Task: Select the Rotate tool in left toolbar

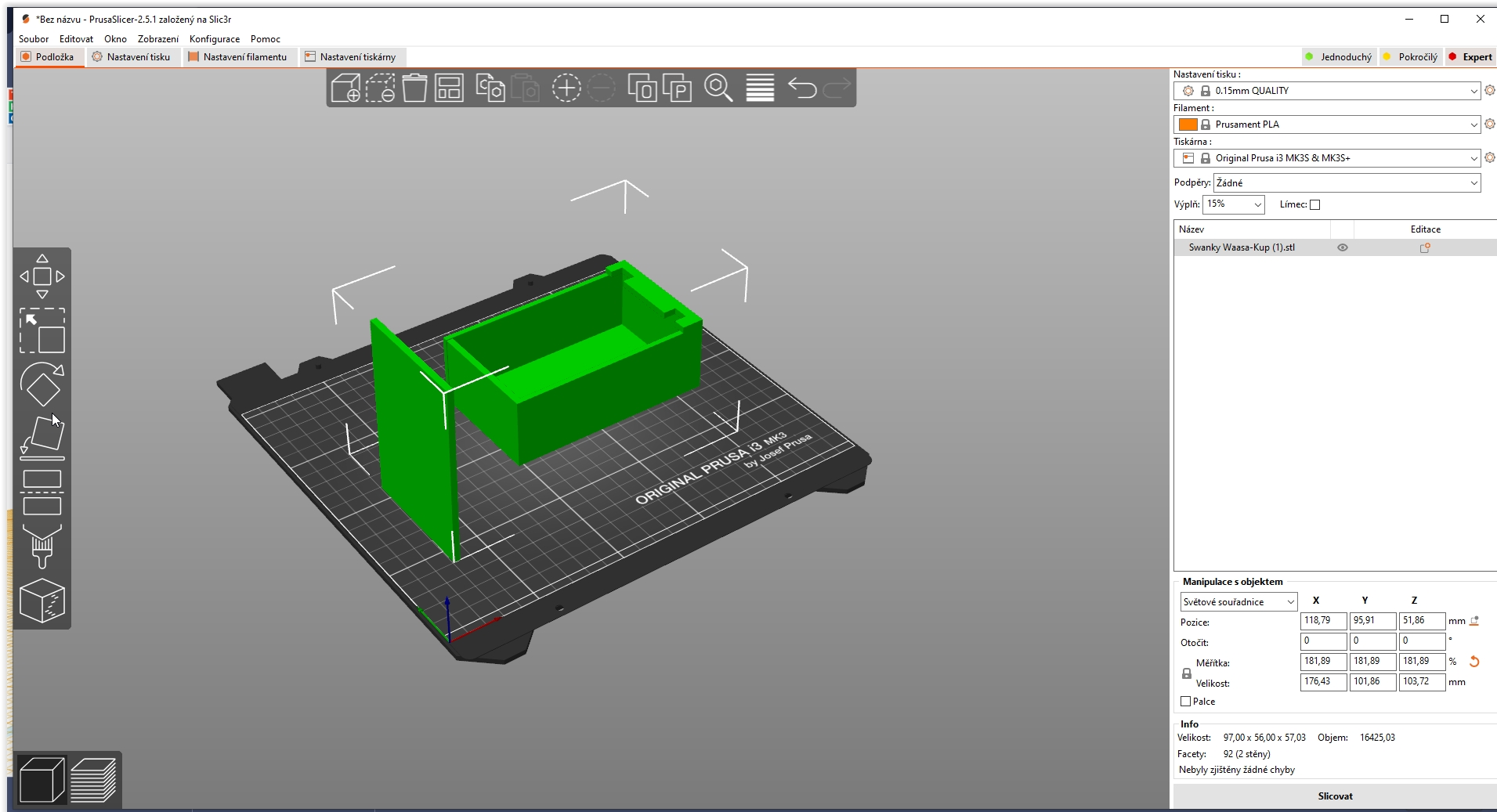Action: click(42, 384)
